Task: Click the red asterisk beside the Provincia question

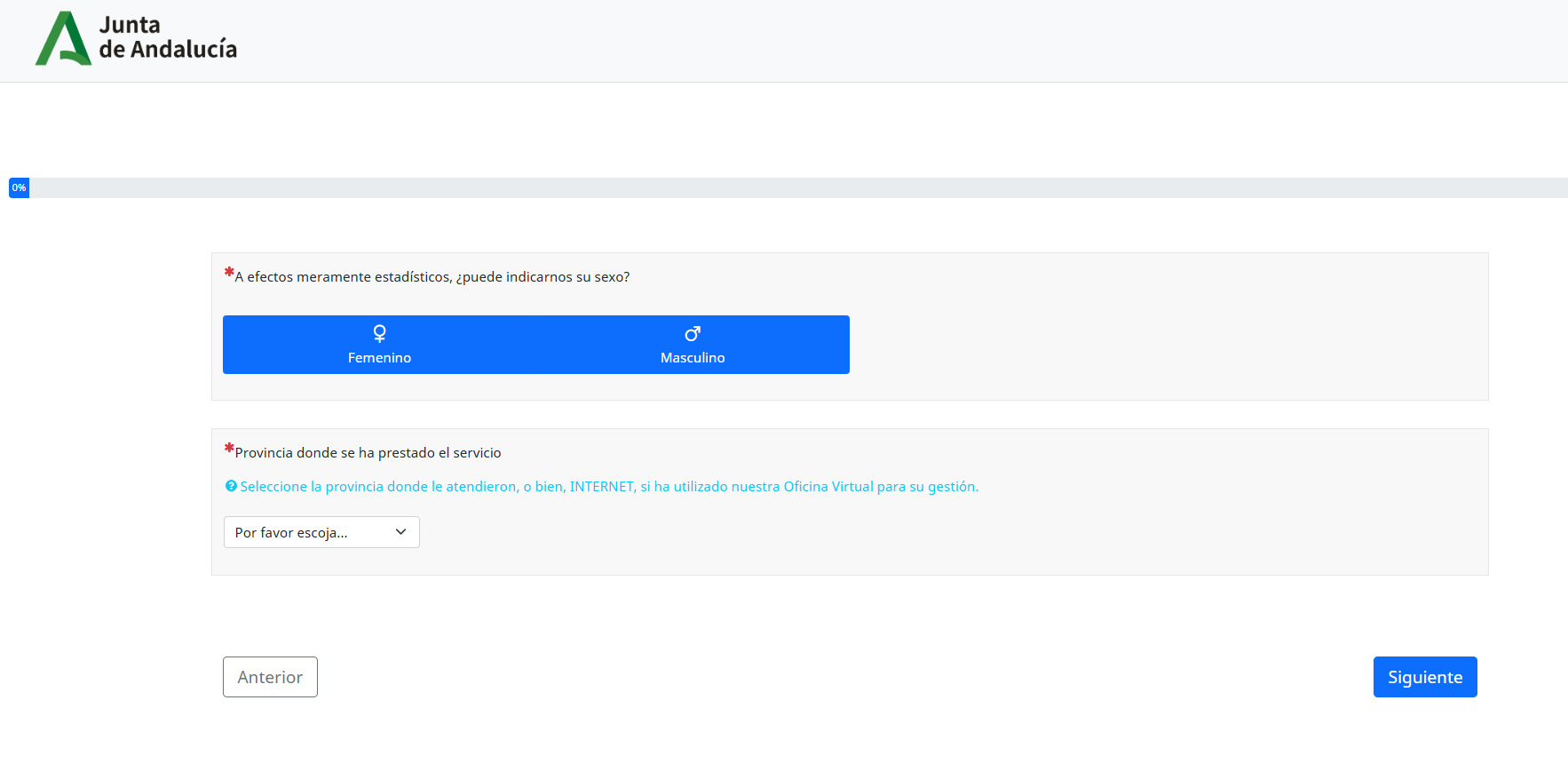Action: coord(229,449)
